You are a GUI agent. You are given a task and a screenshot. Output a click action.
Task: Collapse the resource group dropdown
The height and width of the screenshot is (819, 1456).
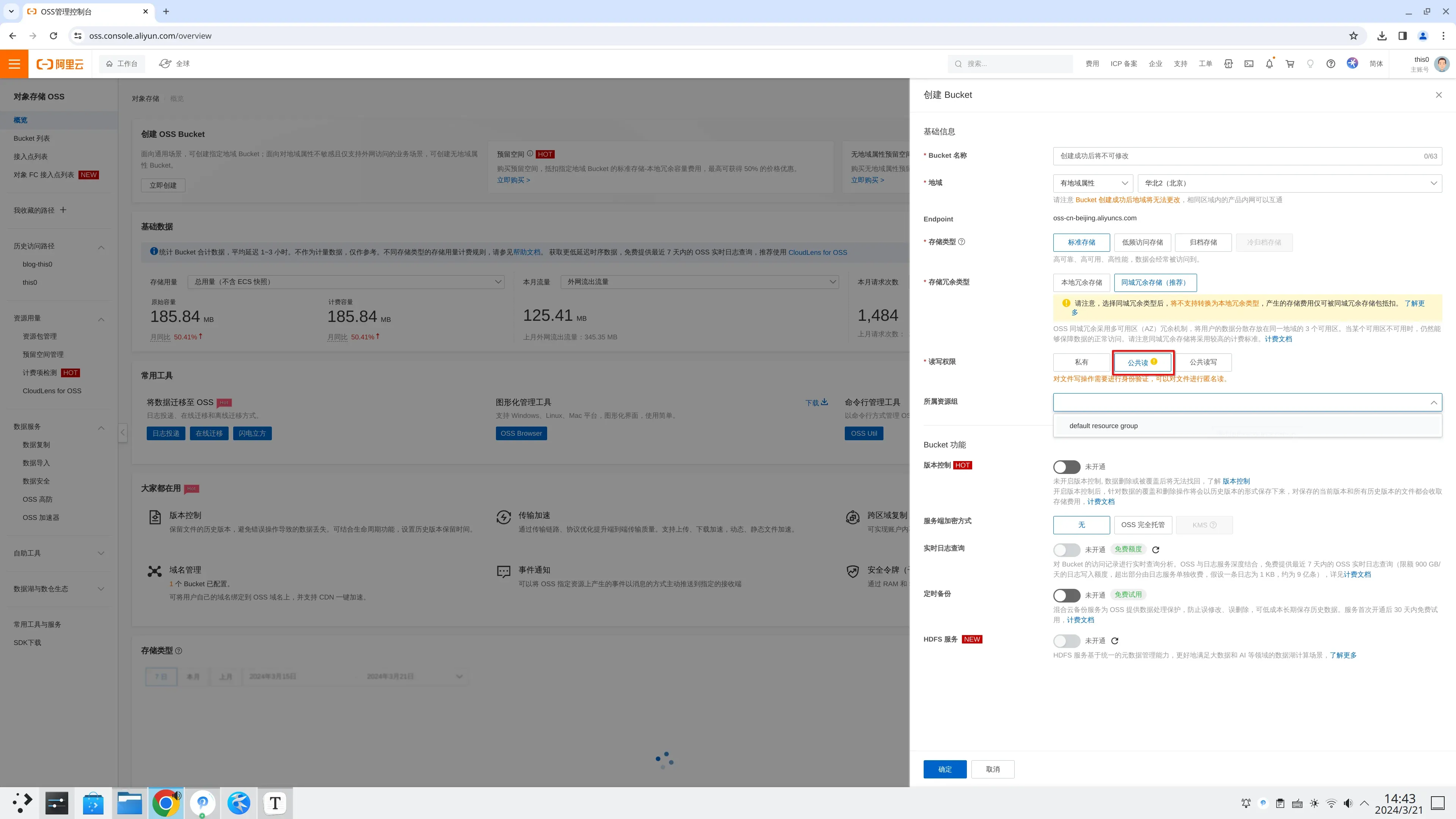point(1433,402)
